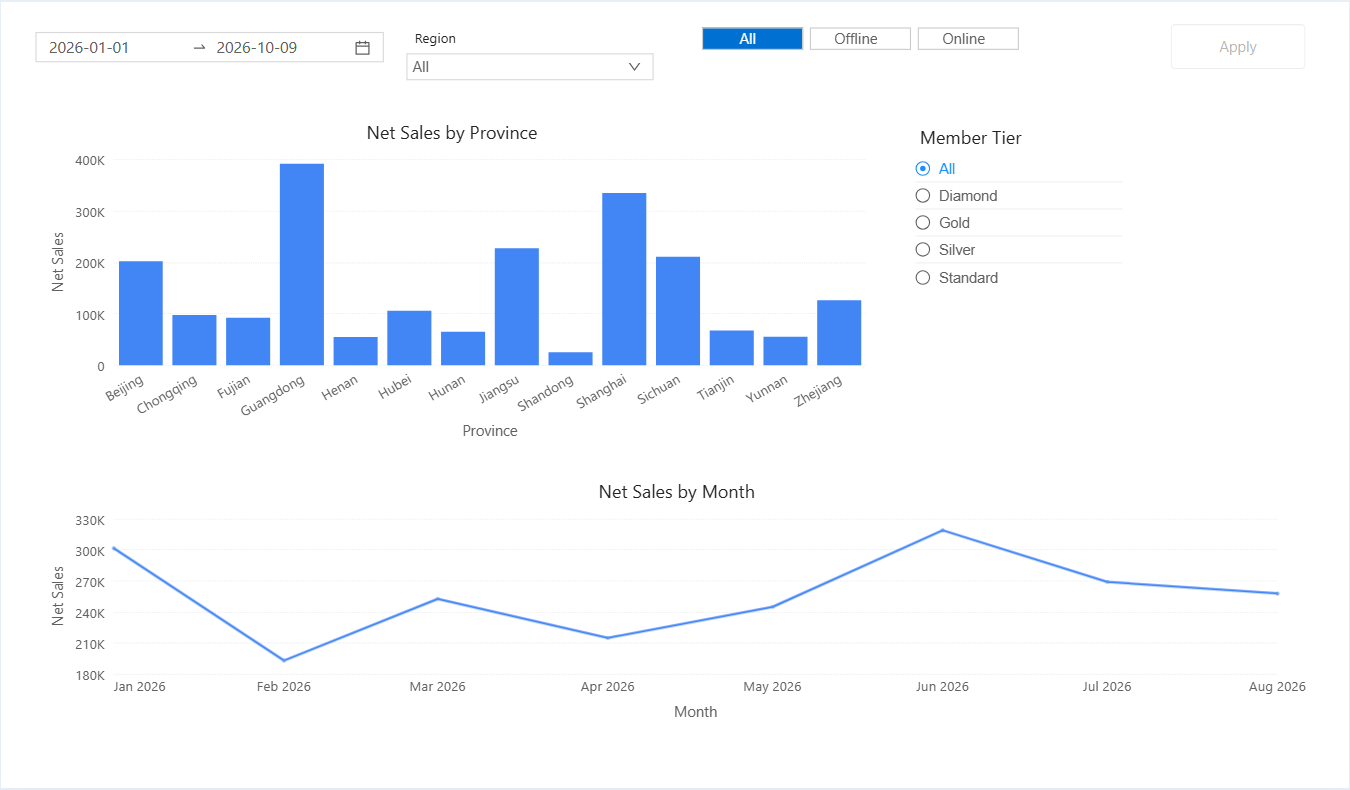
Task: Select the All channel tab
Action: pos(752,39)
